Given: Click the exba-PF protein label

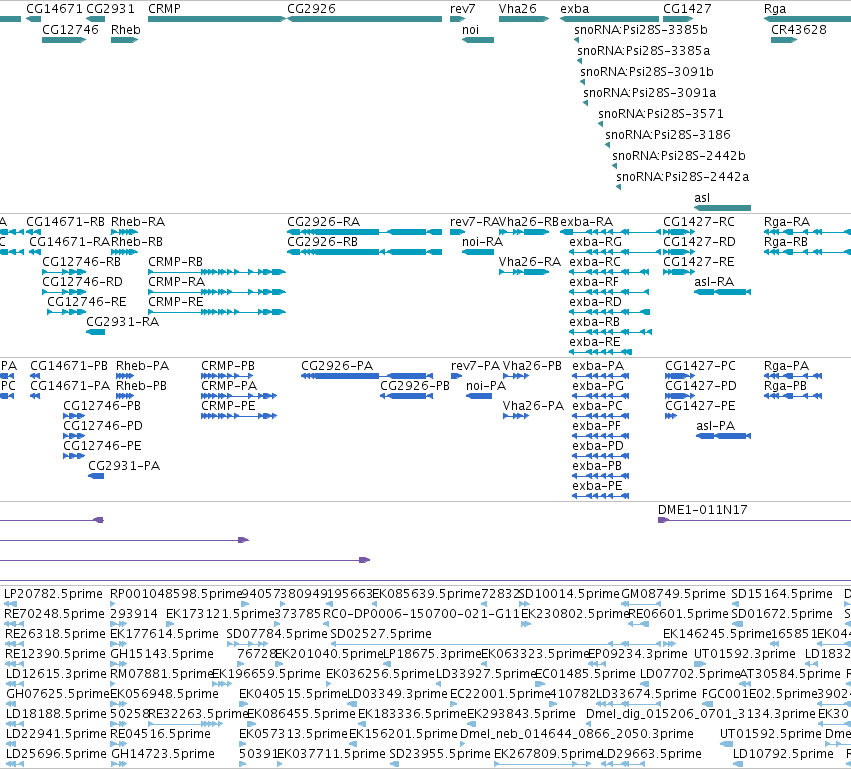Looking at the screenshot, I should (596, 426).
